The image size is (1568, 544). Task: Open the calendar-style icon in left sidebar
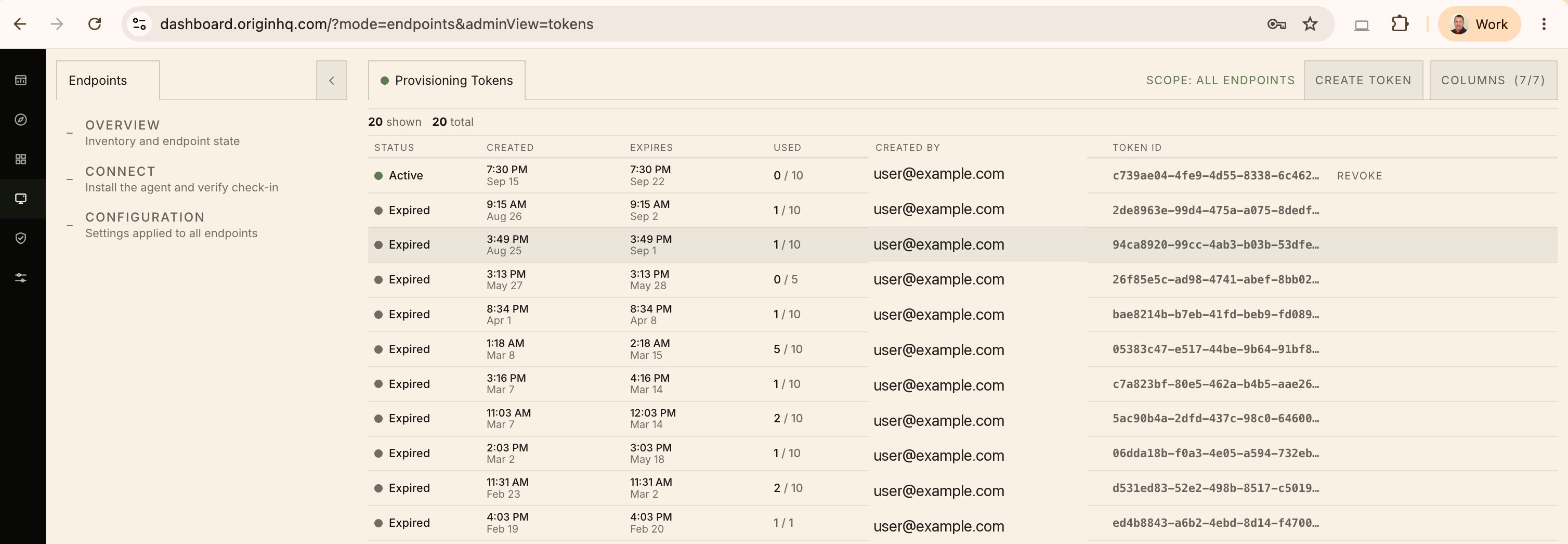pos(21,80)
